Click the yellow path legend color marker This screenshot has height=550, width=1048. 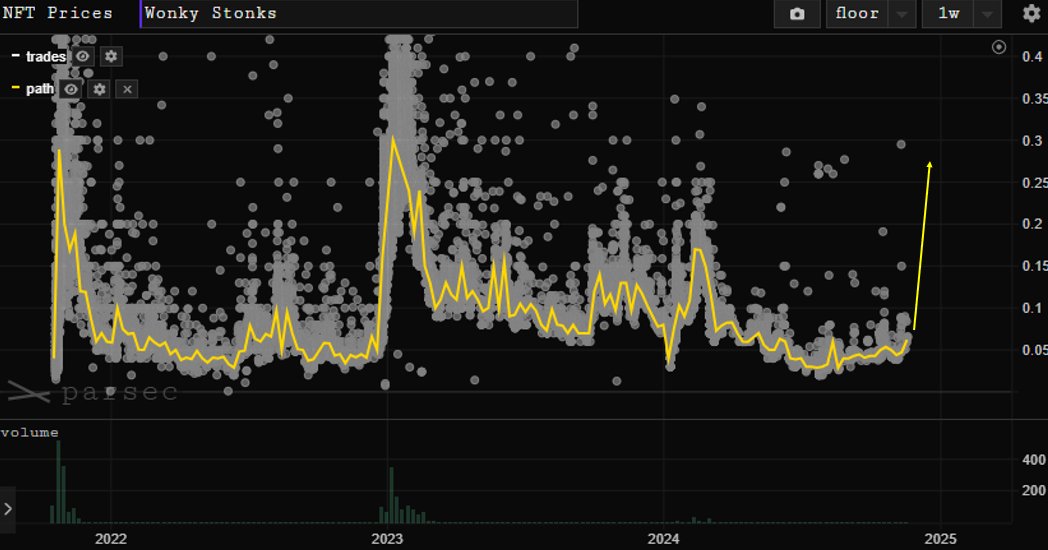tap(16, 88)
